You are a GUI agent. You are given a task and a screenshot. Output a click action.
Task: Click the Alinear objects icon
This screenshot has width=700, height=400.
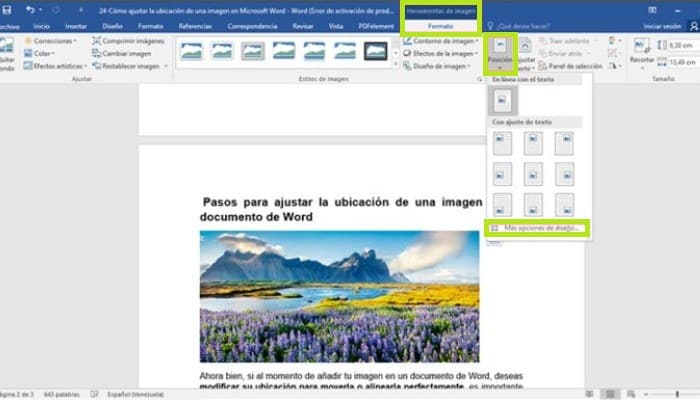tap(614, 41)
